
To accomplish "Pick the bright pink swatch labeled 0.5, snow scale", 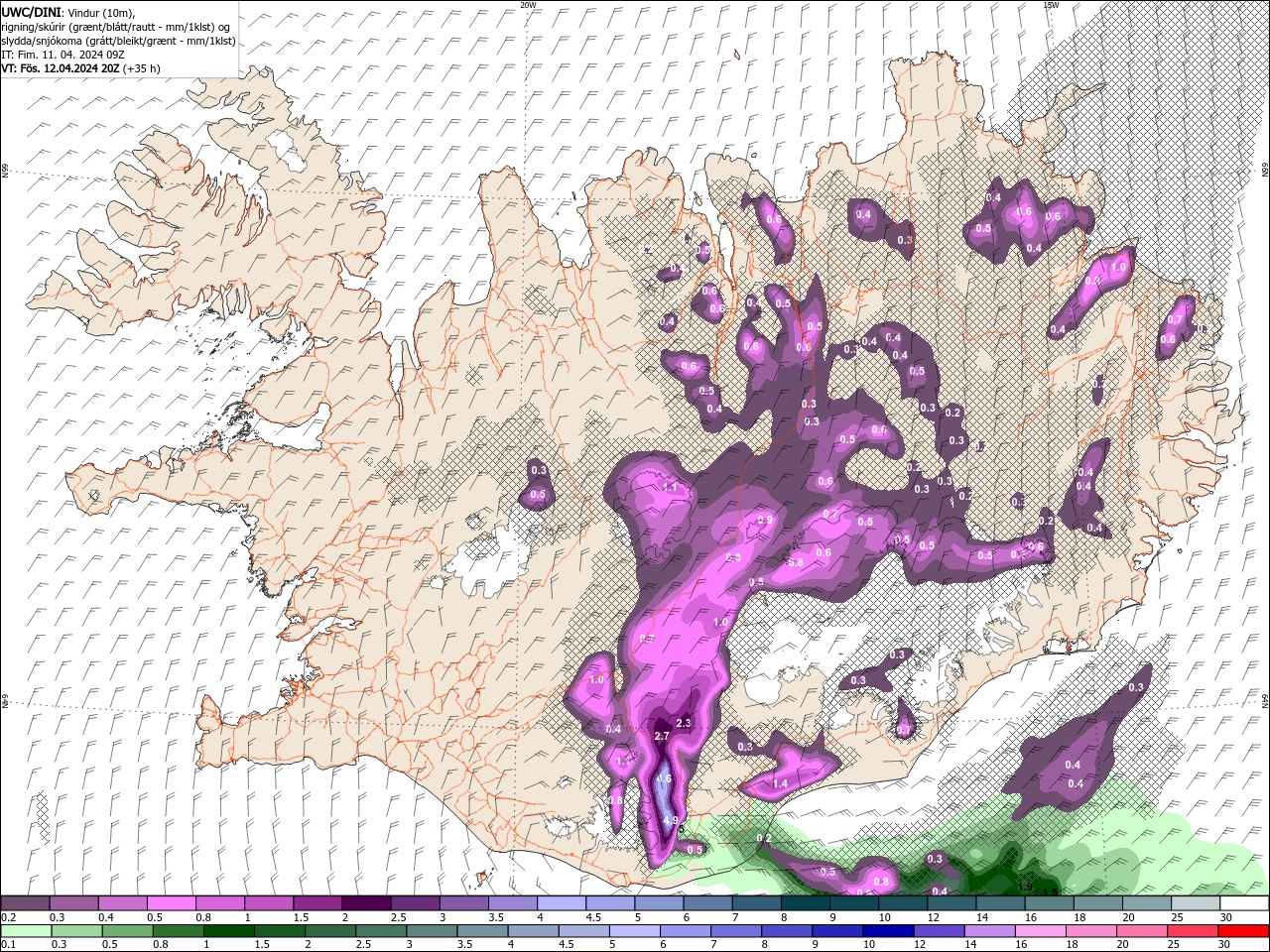I will (171, 903).
